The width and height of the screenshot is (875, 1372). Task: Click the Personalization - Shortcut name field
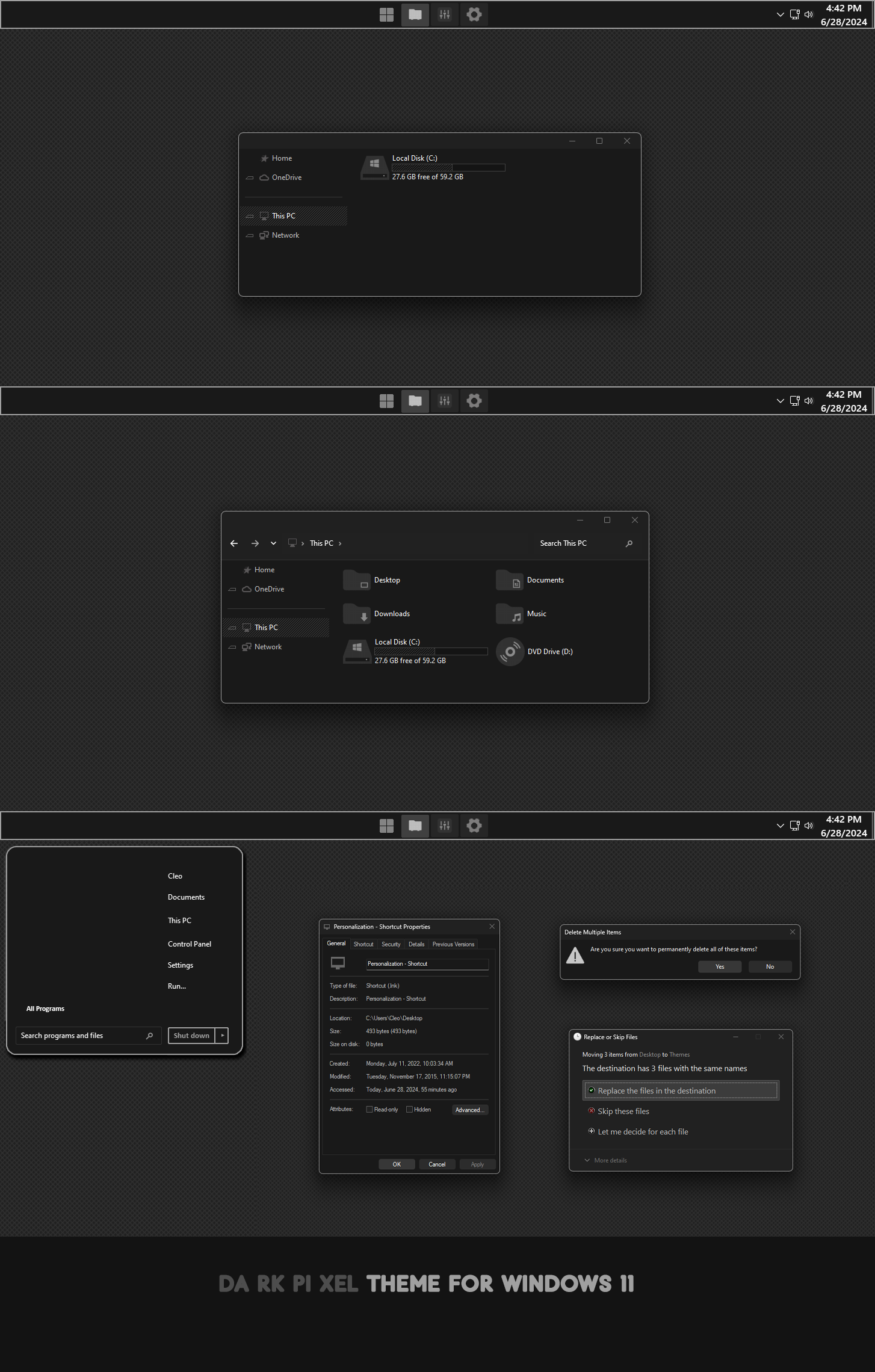[x=427, y=964]
